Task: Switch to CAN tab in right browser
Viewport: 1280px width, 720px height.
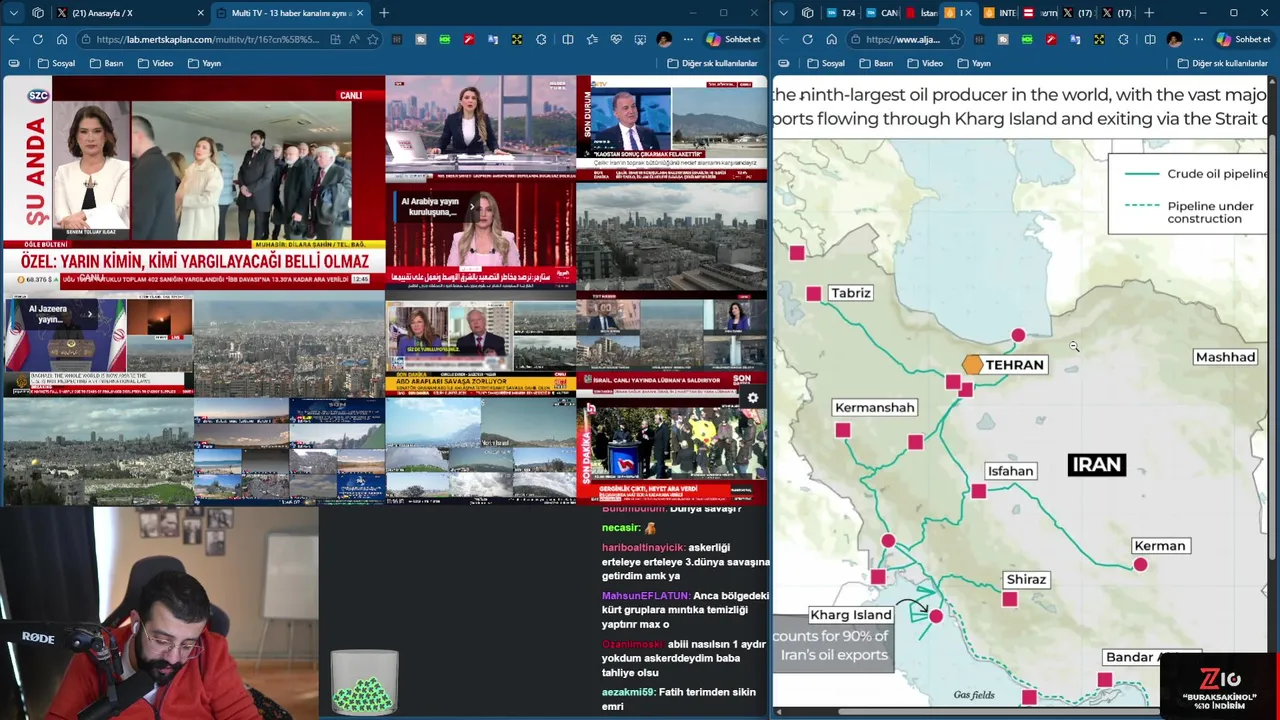Action: [x=880, y=13]
